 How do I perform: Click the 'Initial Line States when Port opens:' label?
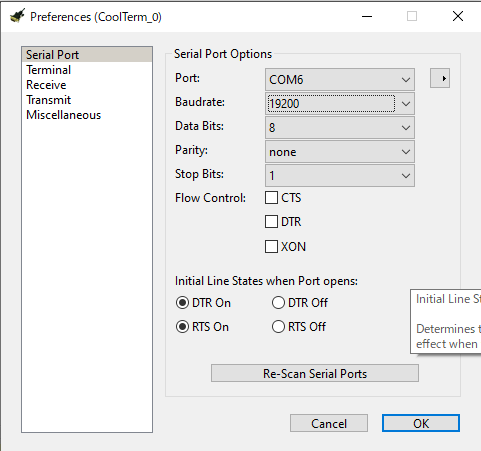pyautogui.click(x=266, y=281)
